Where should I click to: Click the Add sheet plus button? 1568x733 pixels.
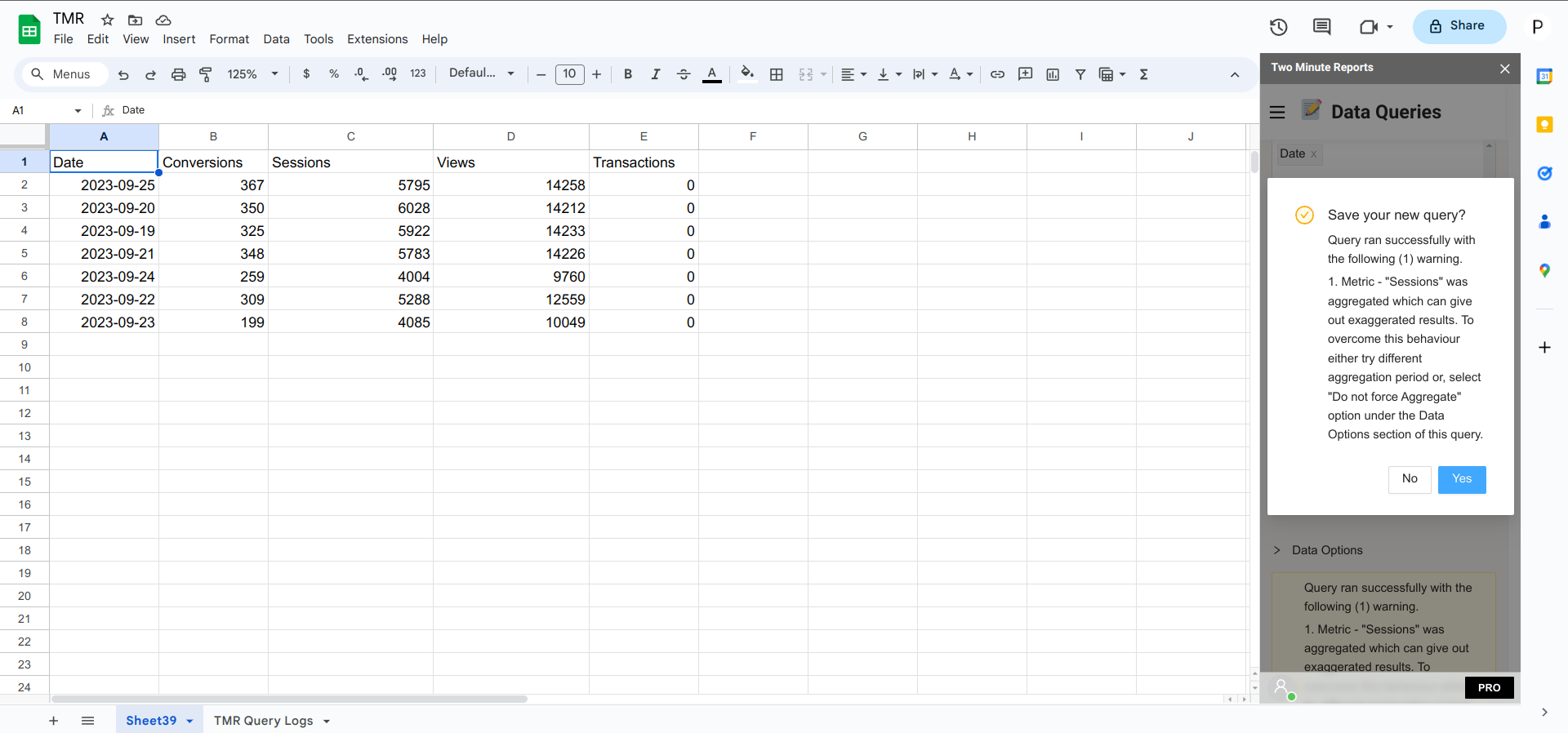(53, 721)
